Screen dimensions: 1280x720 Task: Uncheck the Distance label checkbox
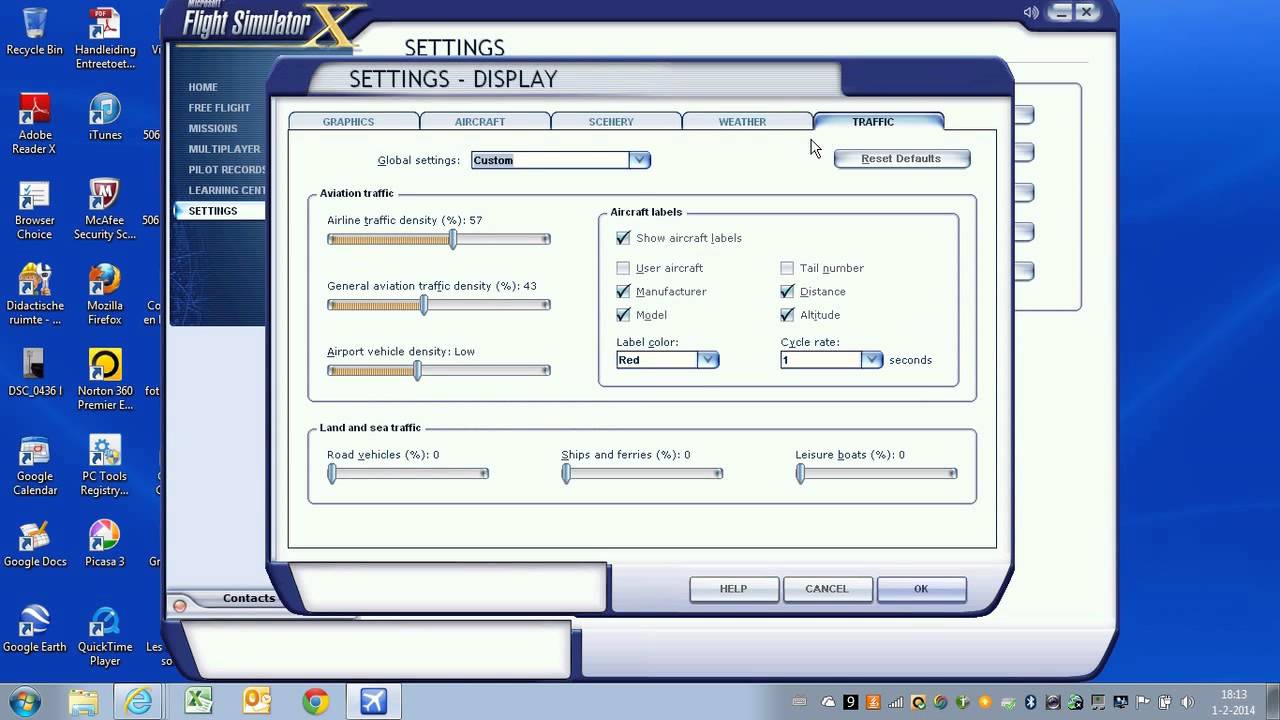[788, 291]
